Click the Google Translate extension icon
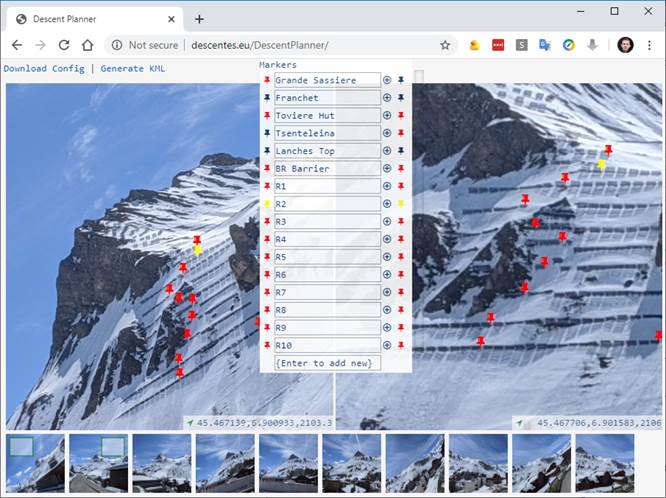This screenshot has width=666, height=498. [x=545, y=45]
